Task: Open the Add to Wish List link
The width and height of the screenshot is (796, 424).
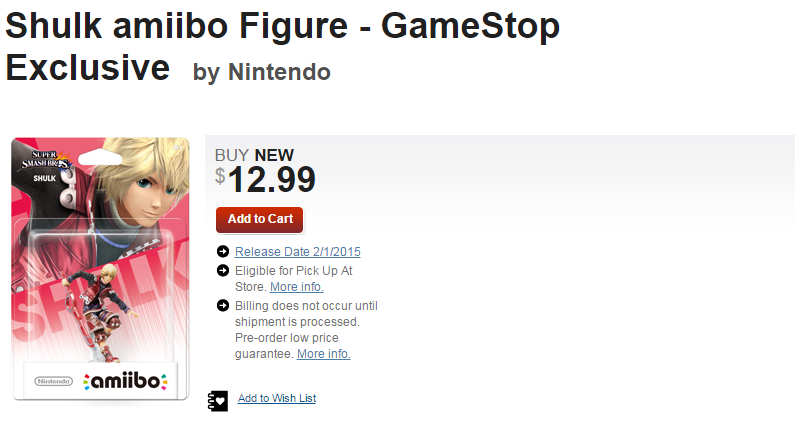Action: (276, 398)
